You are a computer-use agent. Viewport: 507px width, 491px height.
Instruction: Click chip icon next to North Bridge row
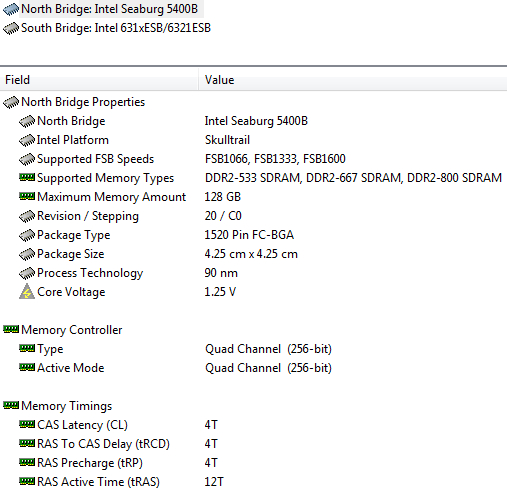tap(27, 121)
